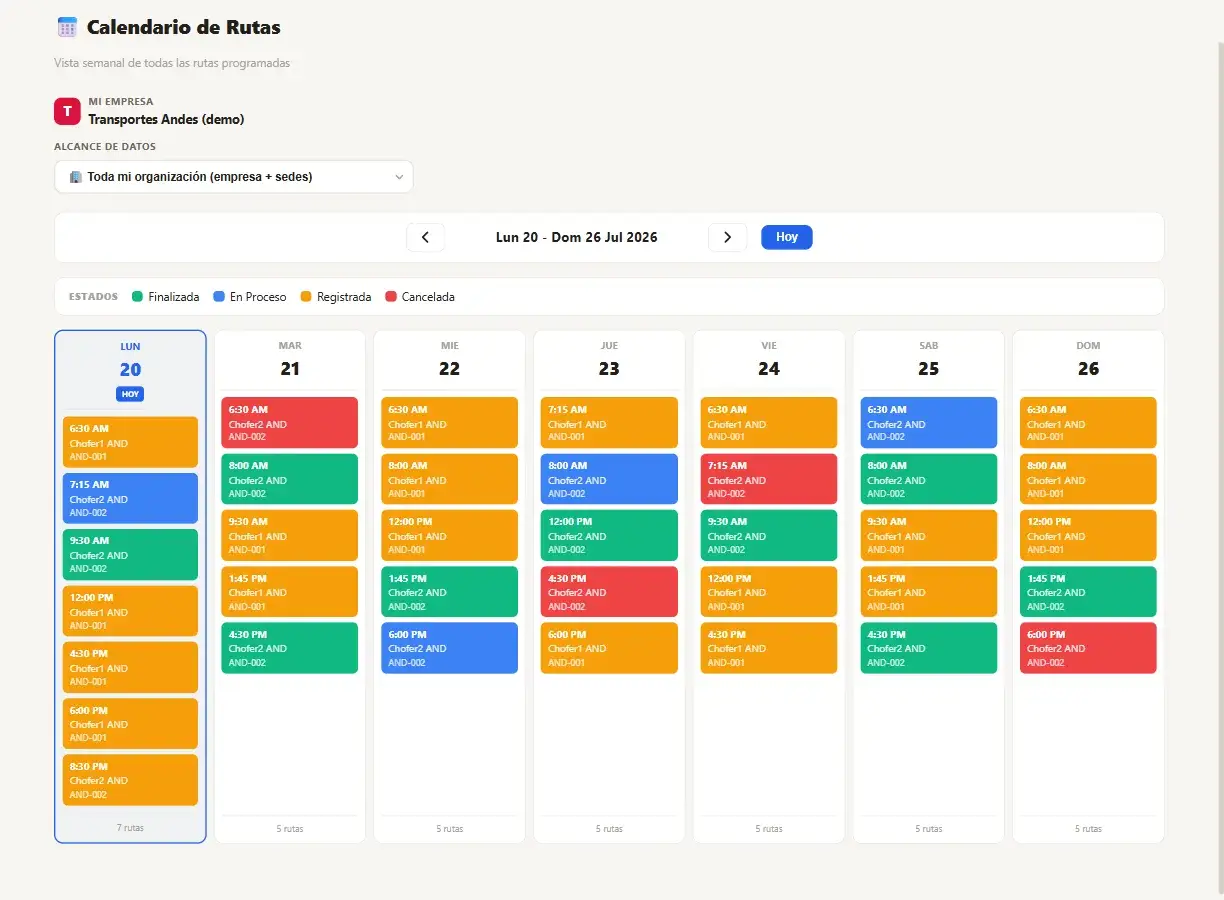Open Tuesday's green 8:00 AM route
The image size is (1224, 900).
(x=290, y=479)
